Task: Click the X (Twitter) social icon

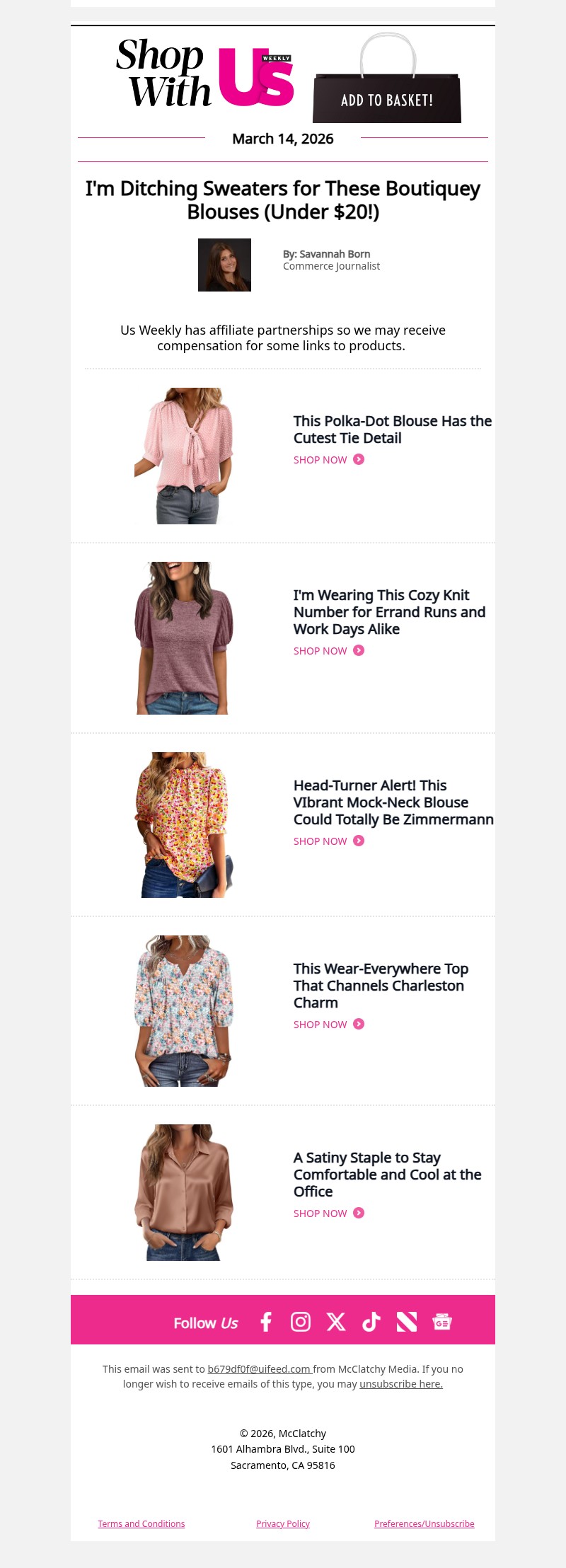Action: tap(336, 1322)
